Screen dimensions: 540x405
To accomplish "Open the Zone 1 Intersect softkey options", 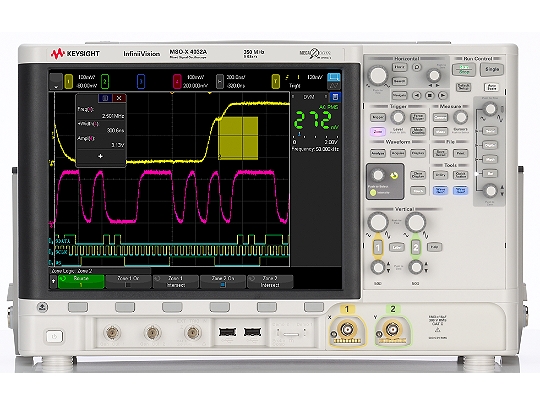I will 176,282.
